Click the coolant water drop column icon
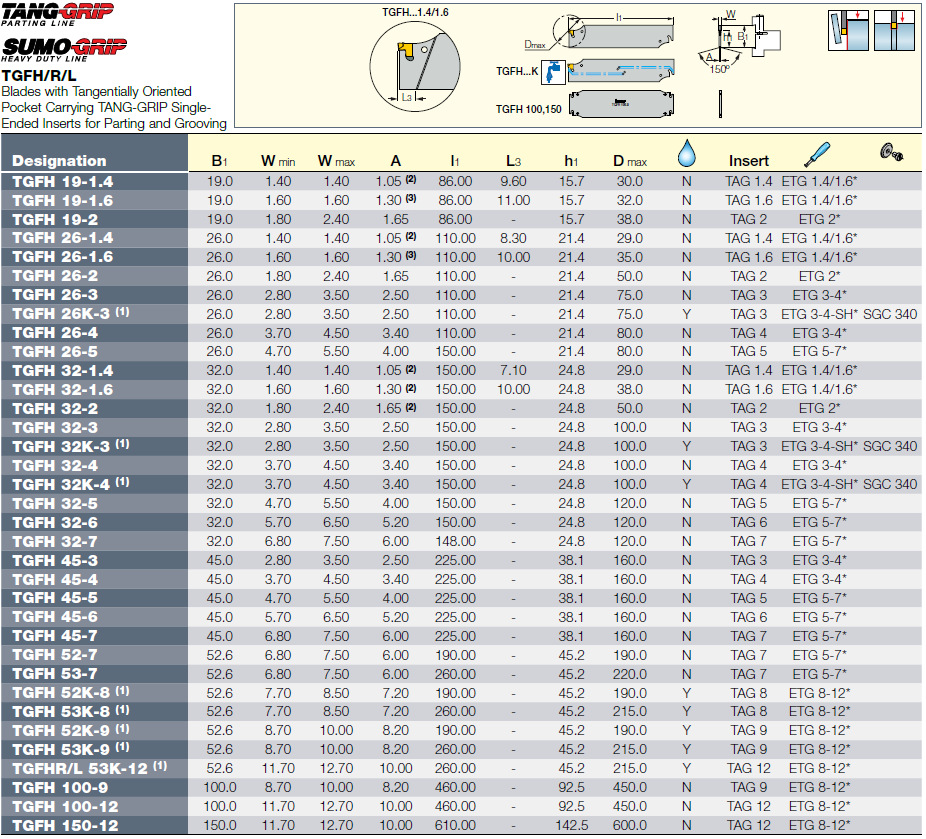Screen dimensions: 926x839 686,154
